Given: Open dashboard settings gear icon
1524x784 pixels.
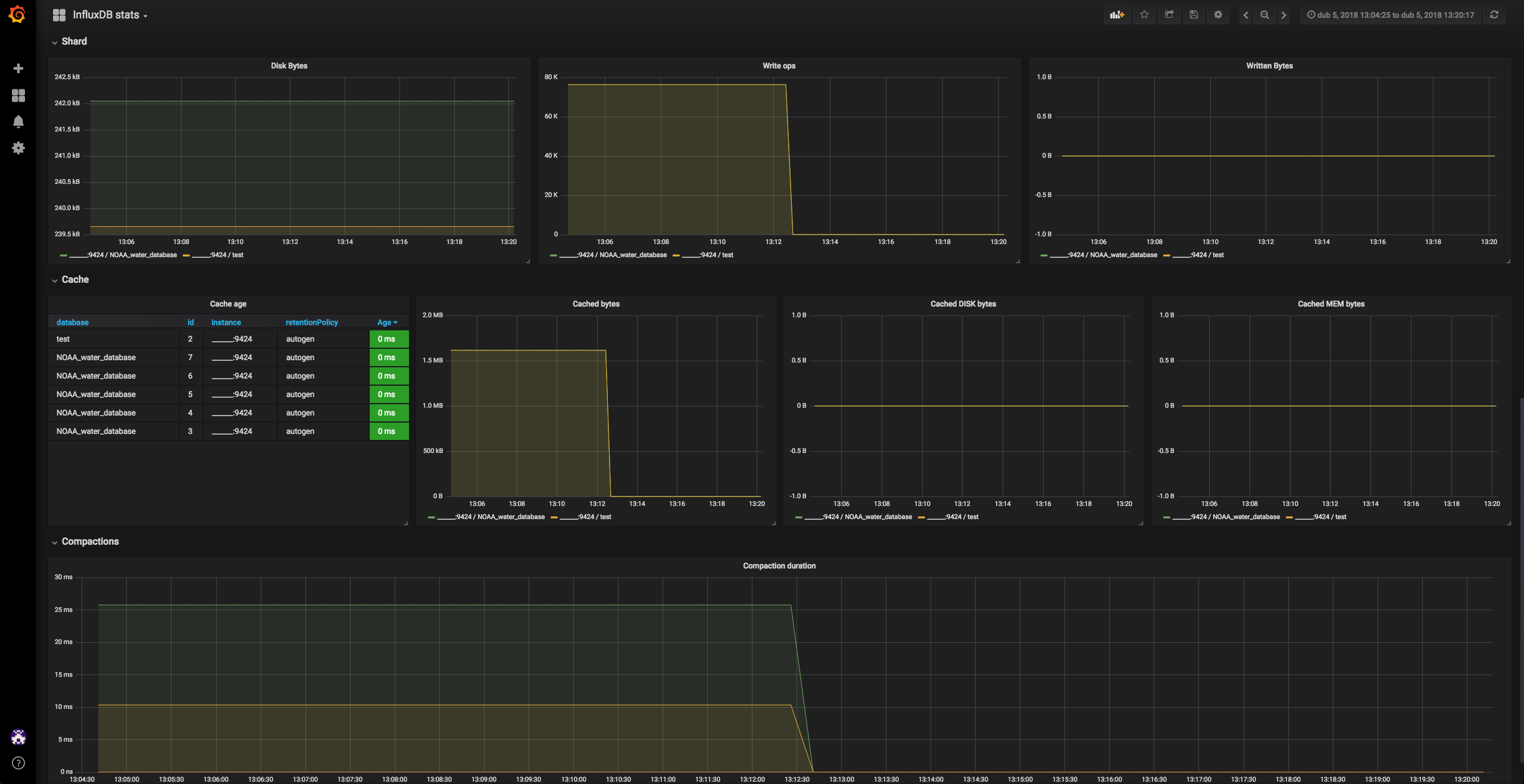Looking at the screenshot, I should (x=1218, y=15).
